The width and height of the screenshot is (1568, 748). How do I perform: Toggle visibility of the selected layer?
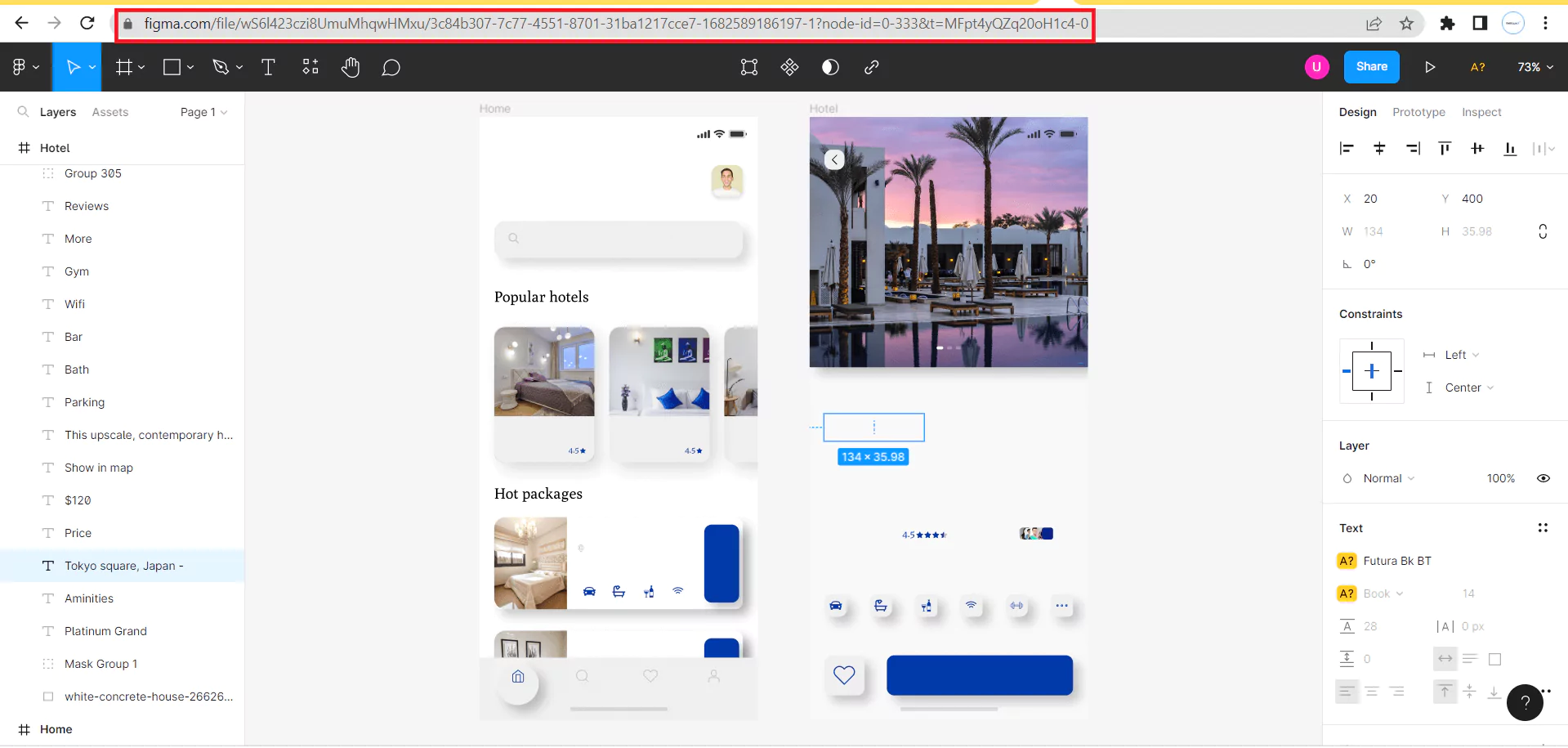1543,478
